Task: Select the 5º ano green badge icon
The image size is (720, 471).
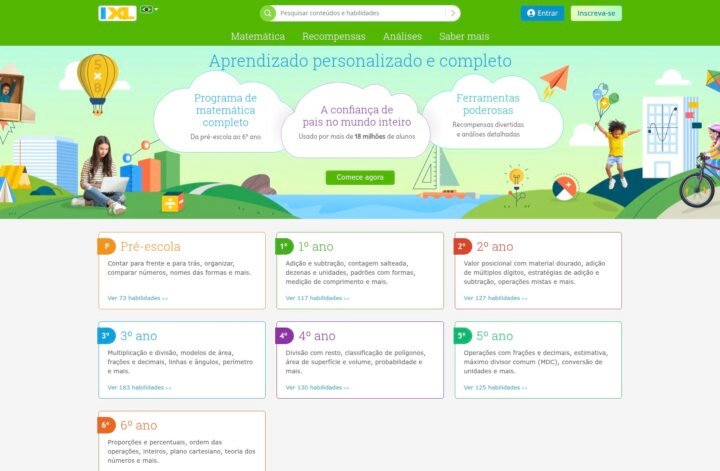Action: 462,336
